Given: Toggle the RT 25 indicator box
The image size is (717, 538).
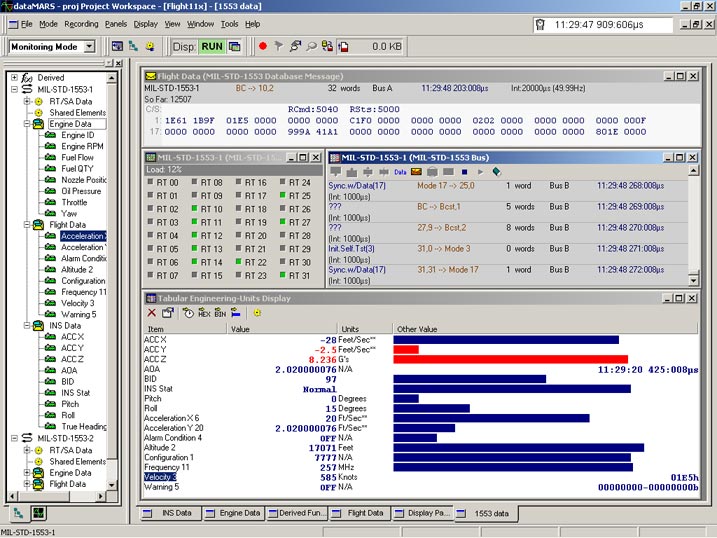Looking at the screenshot, I should [x=283, y=196].
